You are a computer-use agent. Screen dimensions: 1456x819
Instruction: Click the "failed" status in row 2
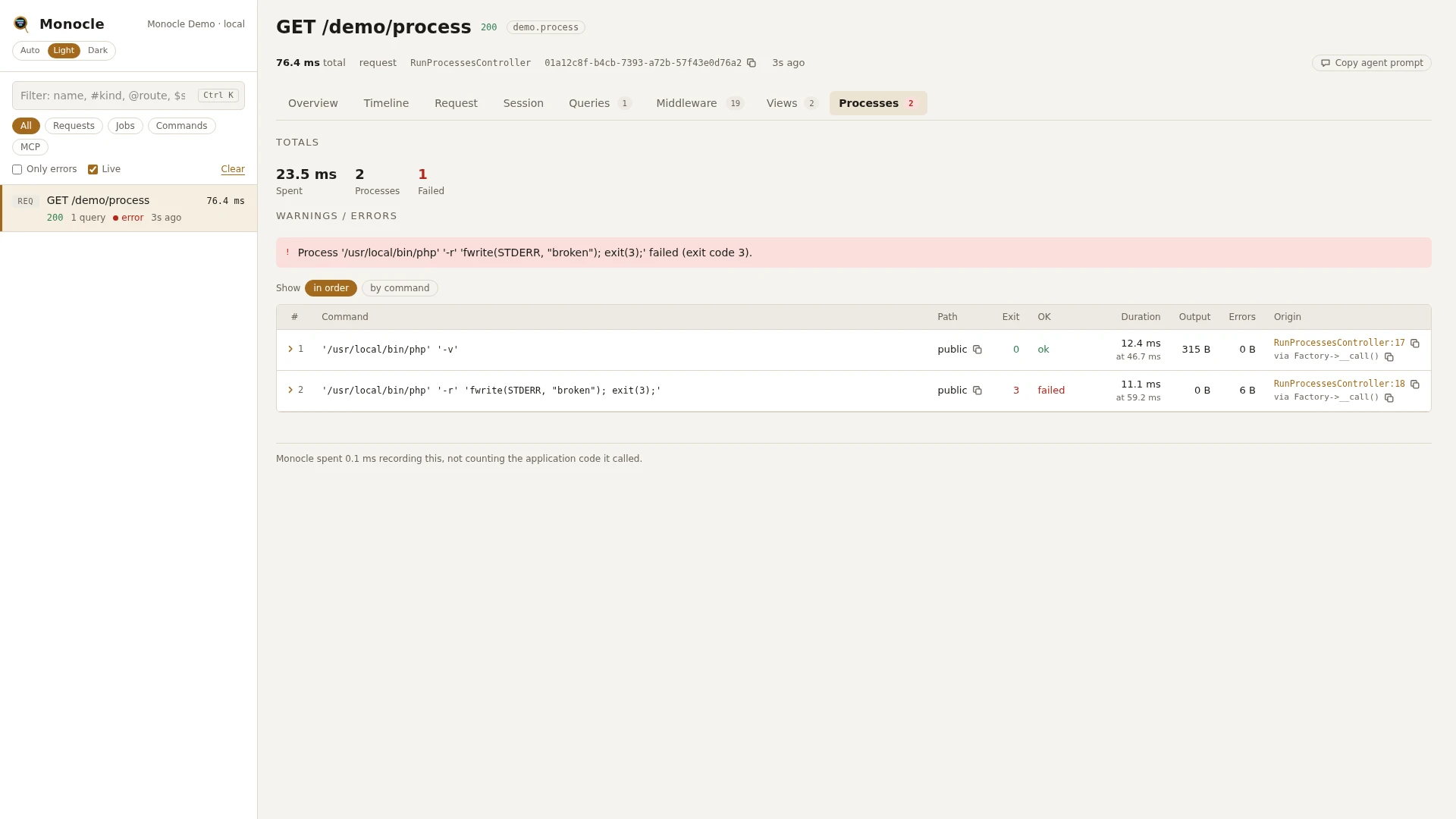pyautogui.click(x=1051, y=391)
